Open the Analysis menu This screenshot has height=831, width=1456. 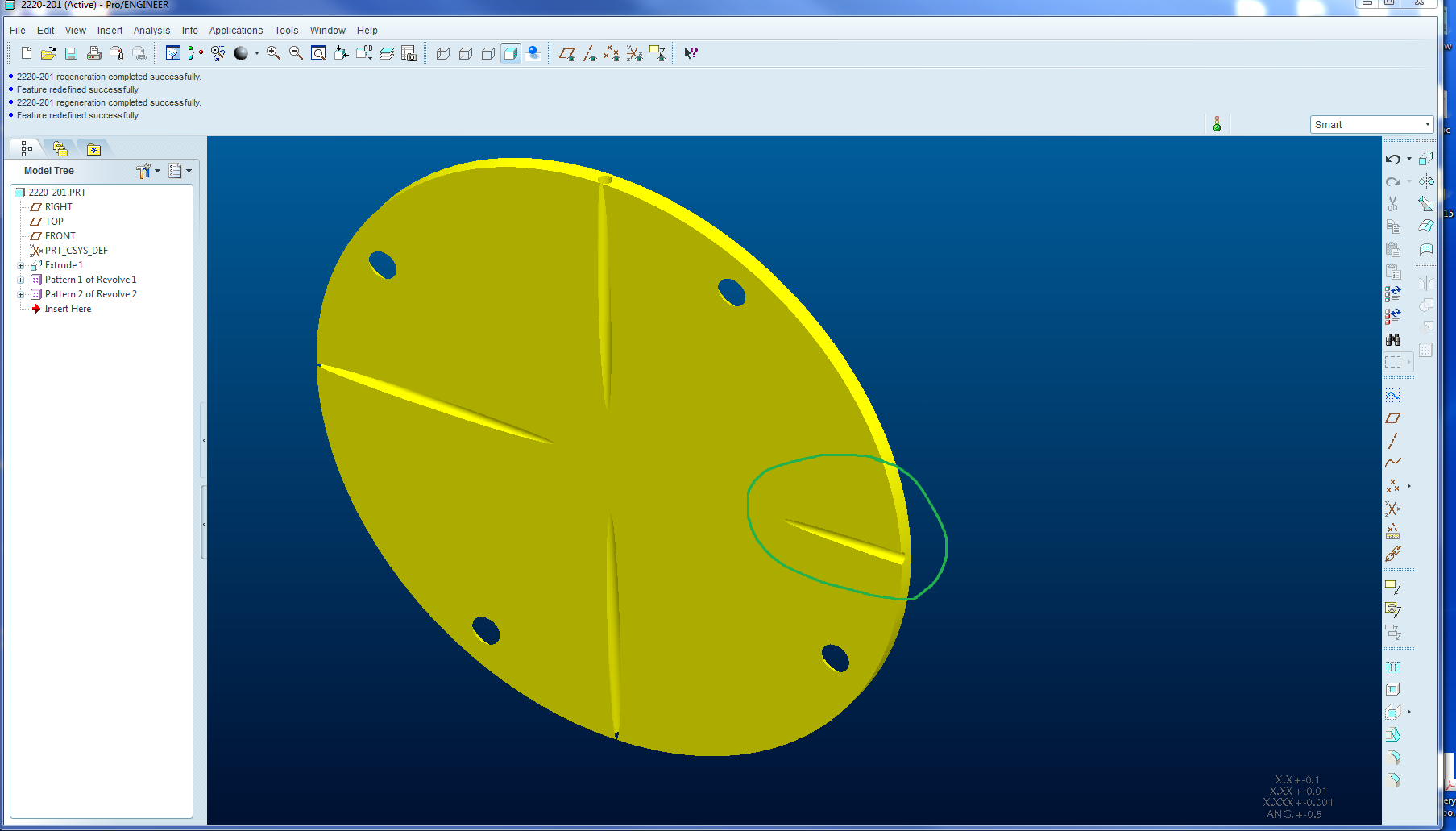[151, 31]
